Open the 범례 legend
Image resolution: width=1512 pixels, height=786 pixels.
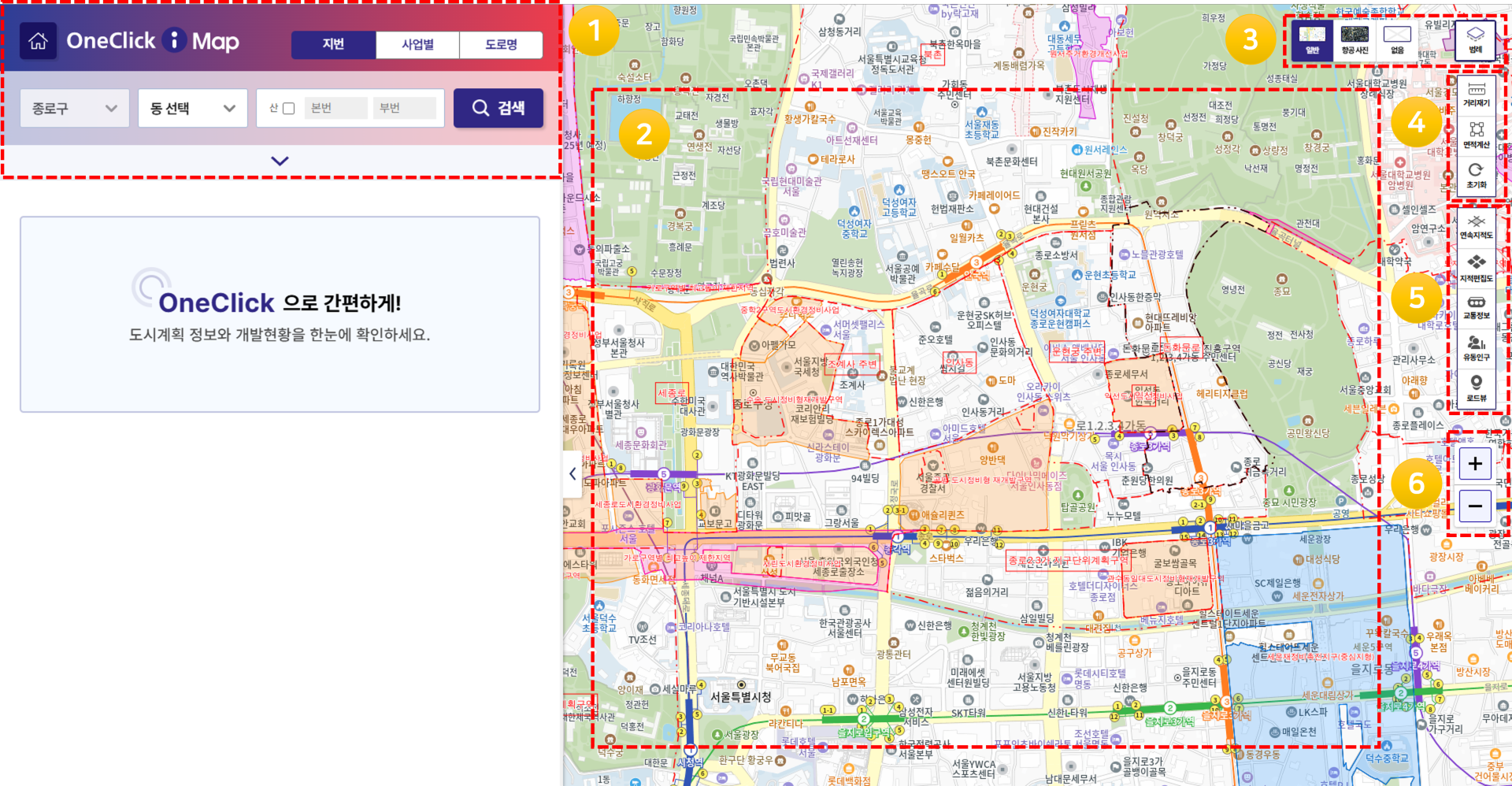[1475, 39]
